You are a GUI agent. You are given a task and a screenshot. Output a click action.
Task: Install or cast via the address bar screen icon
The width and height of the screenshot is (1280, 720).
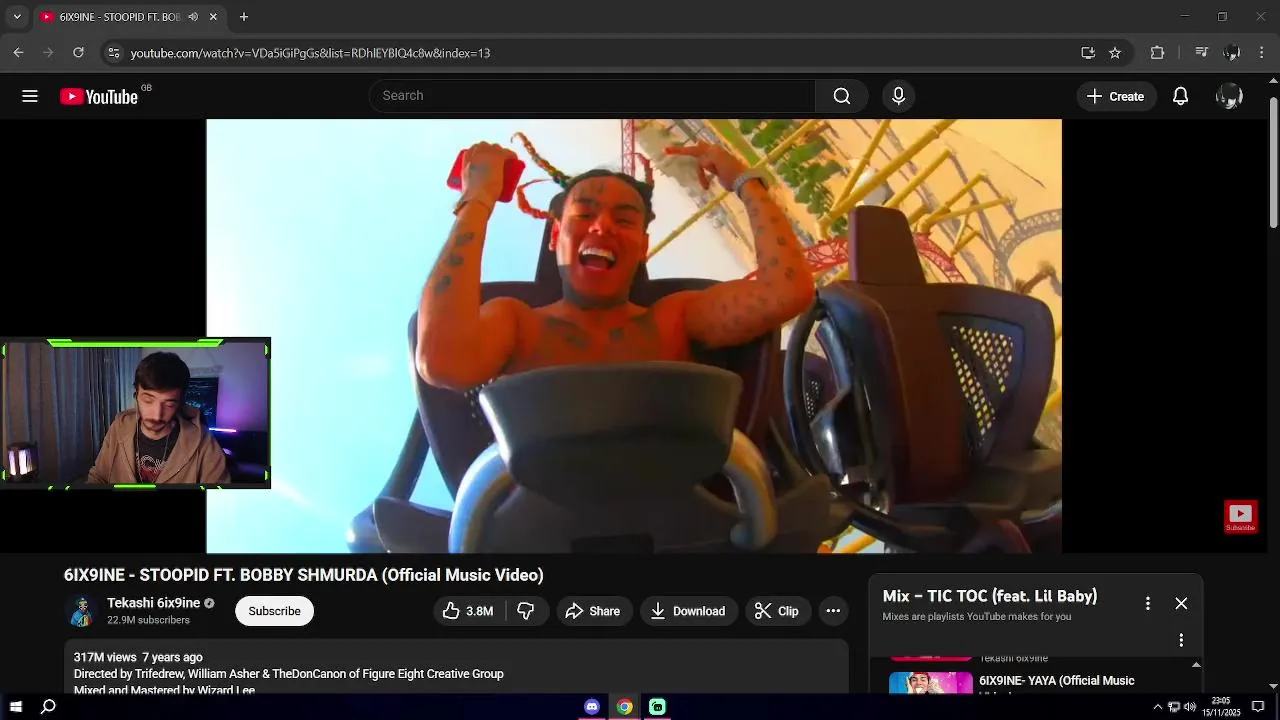tap(1088, 53)
